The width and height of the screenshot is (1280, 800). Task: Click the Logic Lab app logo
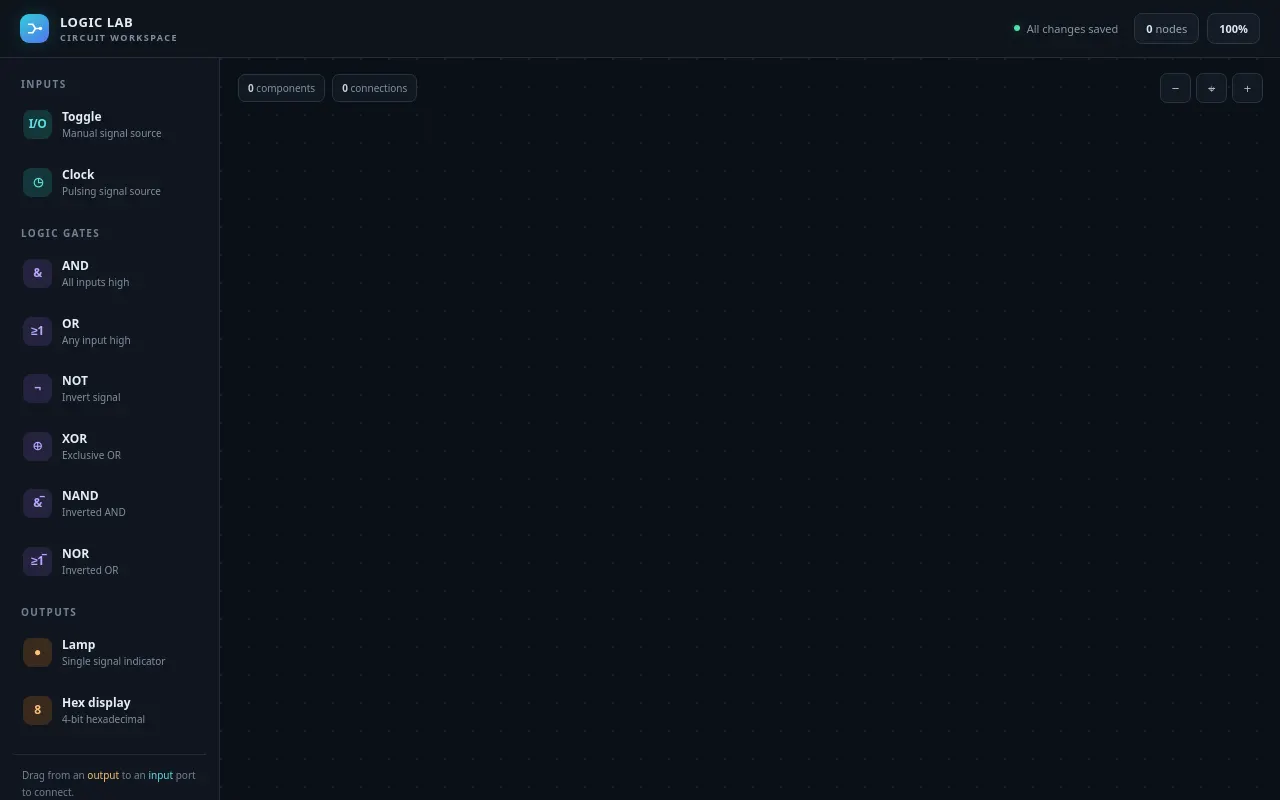[34, 29]
